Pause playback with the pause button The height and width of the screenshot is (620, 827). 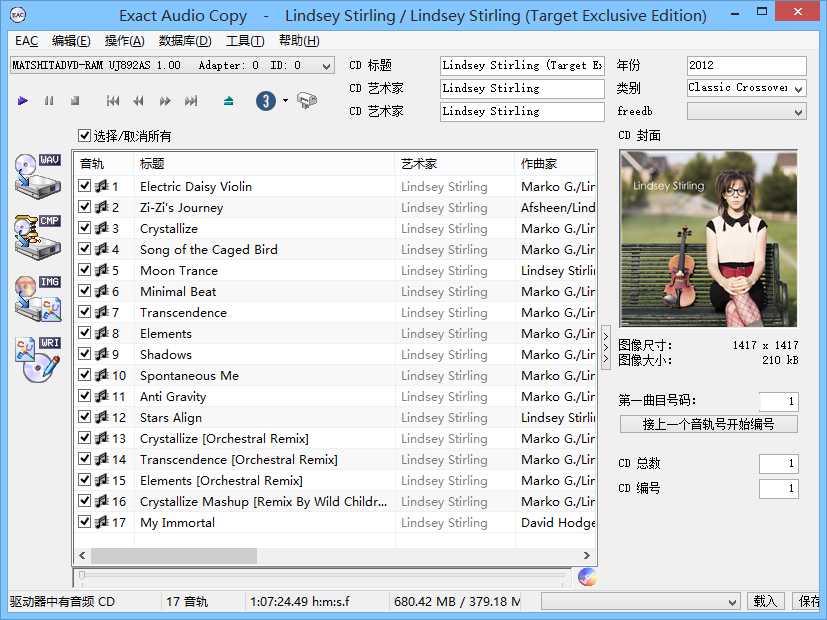(x=49, y=100)
